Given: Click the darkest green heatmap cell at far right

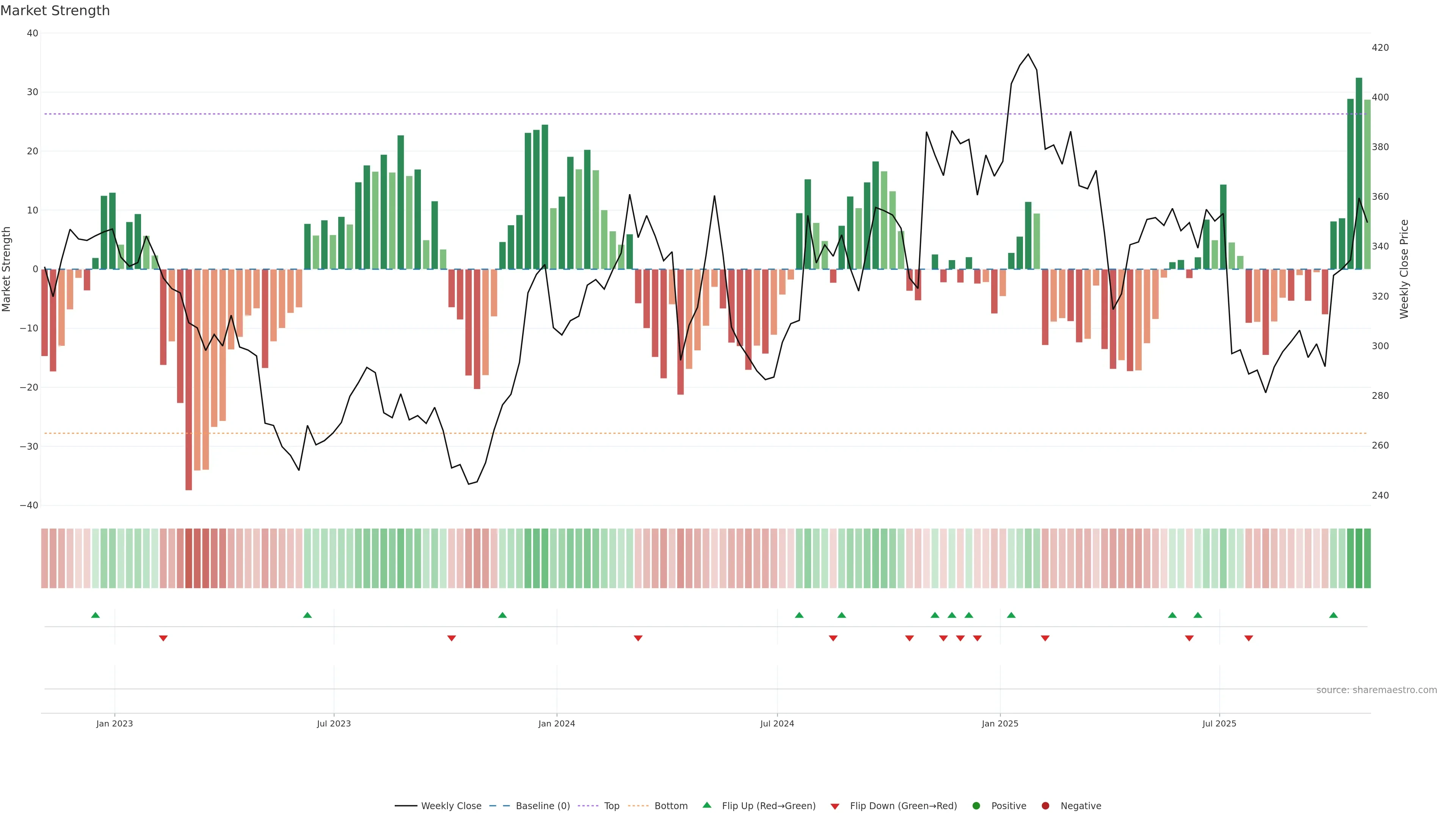Looking at the screenshot, I should coord(1359,559).
